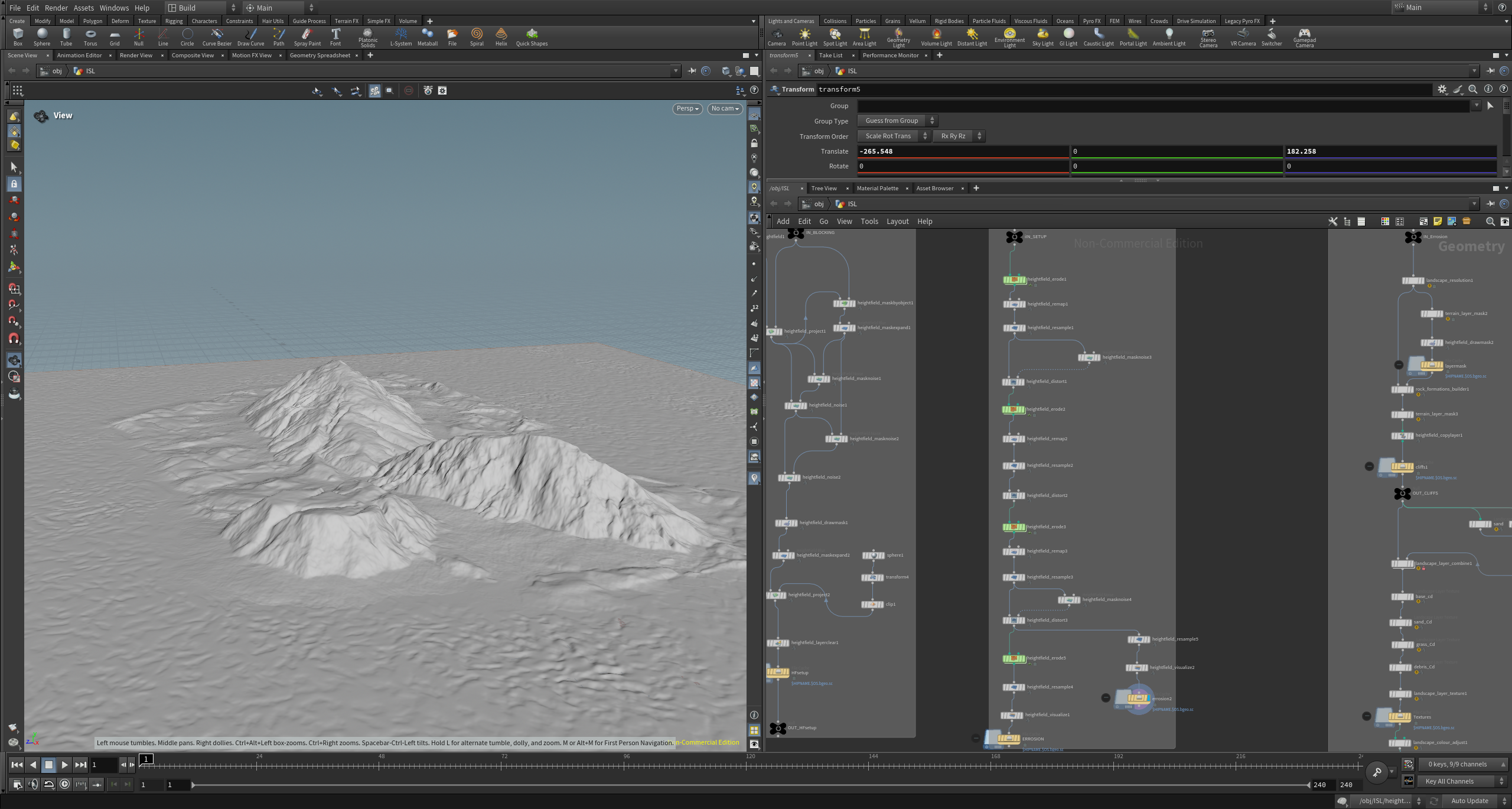Select the Spray Paint tool
Image resolution: width=1512 pixels, height=809 pixels.
click(307, 37)
